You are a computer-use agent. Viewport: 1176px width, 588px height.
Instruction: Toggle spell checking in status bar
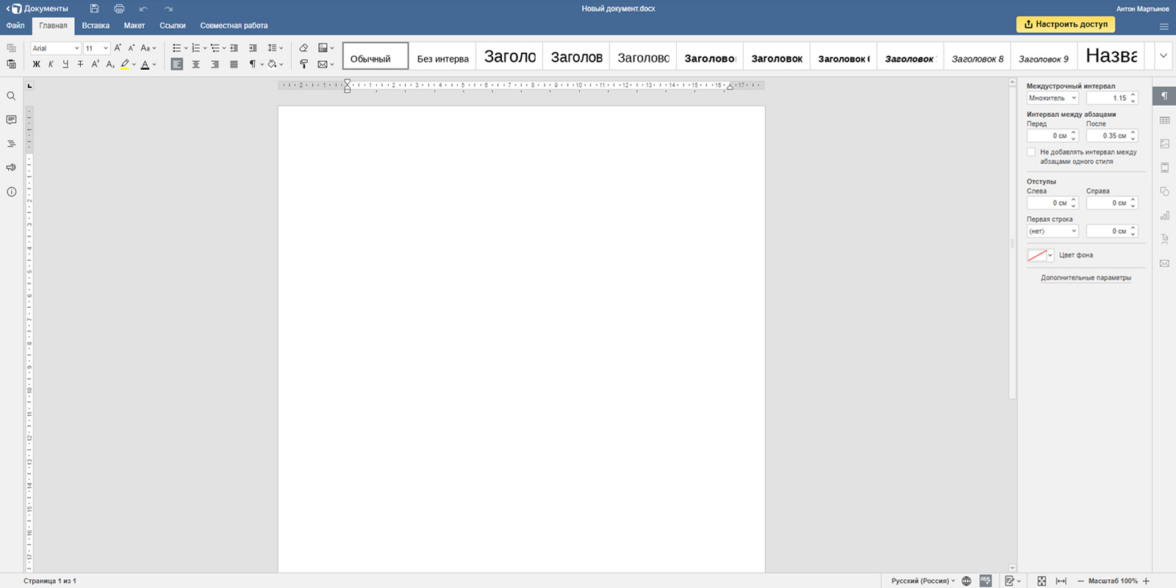tap(986, 581)
